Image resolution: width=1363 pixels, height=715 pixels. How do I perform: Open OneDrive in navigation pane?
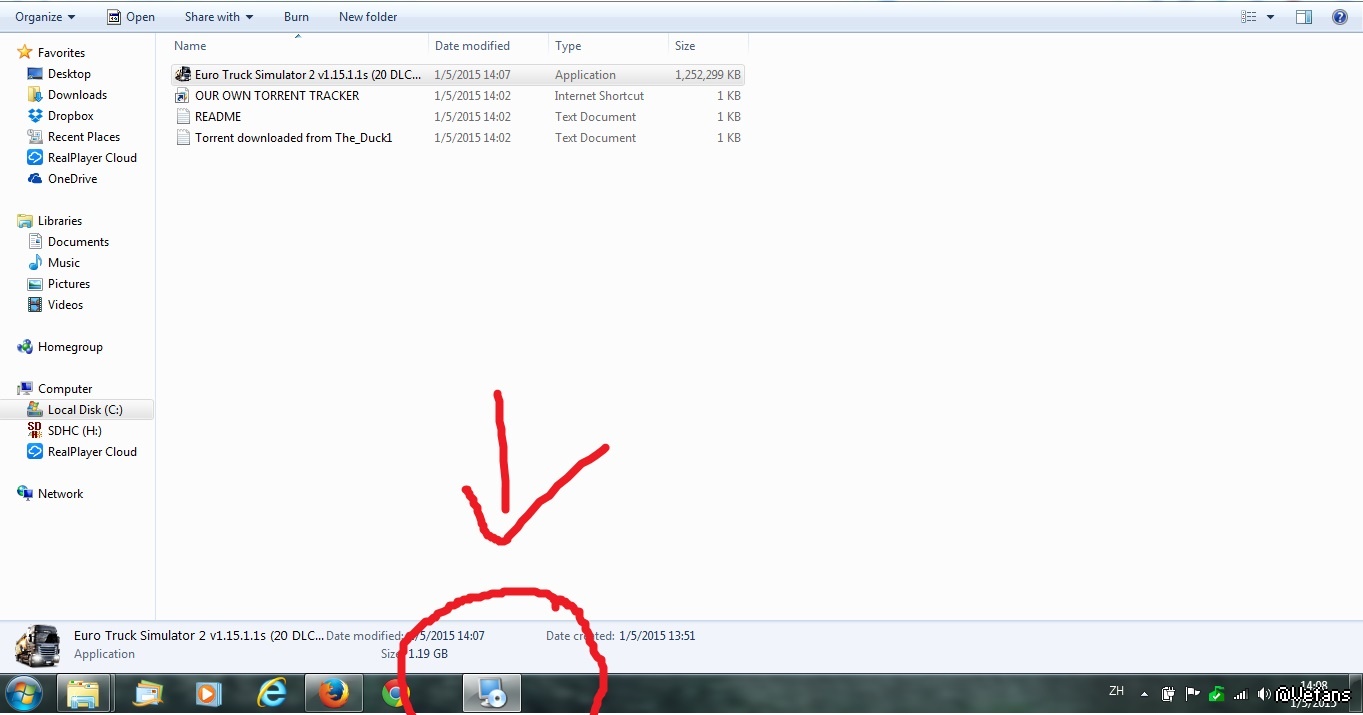point(72,179)
